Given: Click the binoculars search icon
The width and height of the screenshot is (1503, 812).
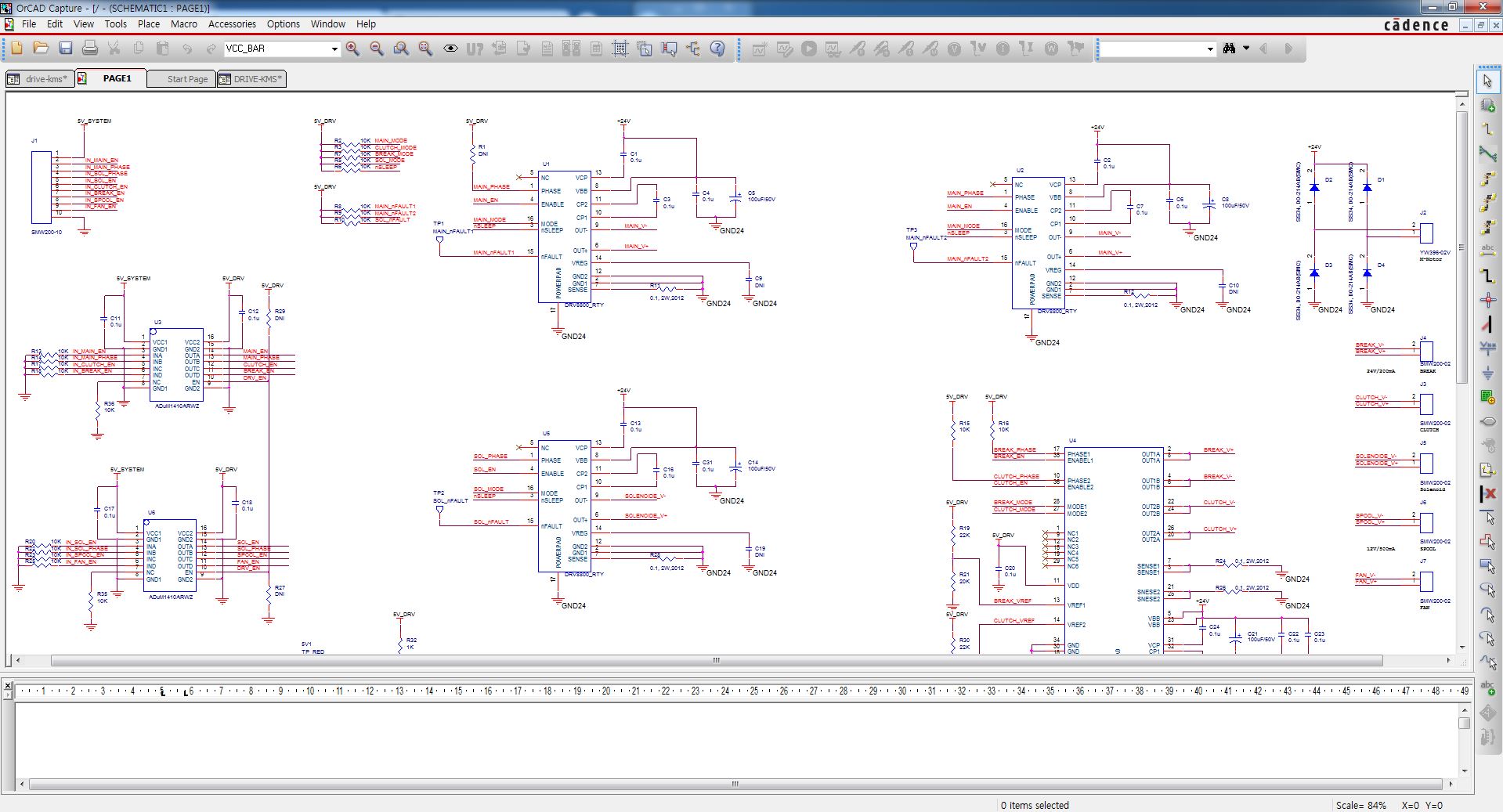Looking at the screenshot, I should (1229, 49).
